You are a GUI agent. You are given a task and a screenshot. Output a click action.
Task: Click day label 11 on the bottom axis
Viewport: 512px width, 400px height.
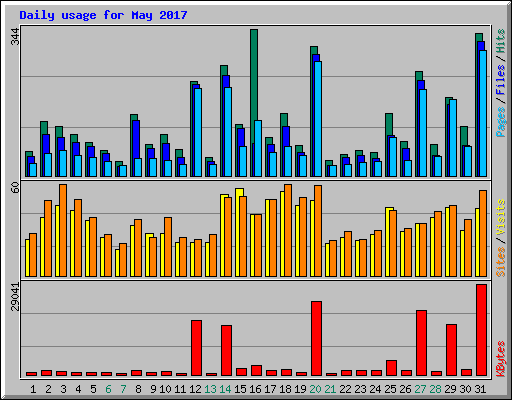pos(180,389)
